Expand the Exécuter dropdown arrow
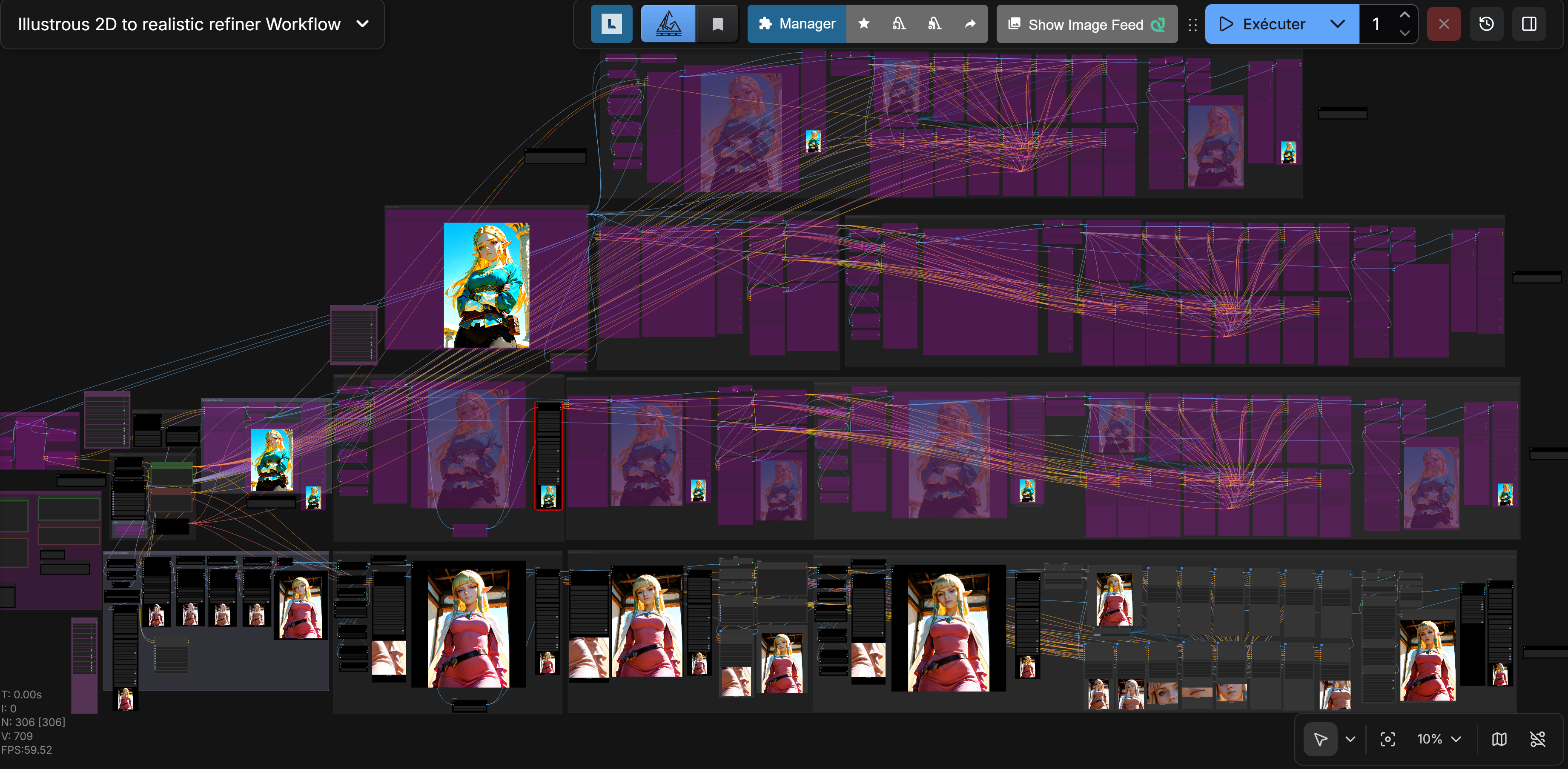 point(1337,24)
